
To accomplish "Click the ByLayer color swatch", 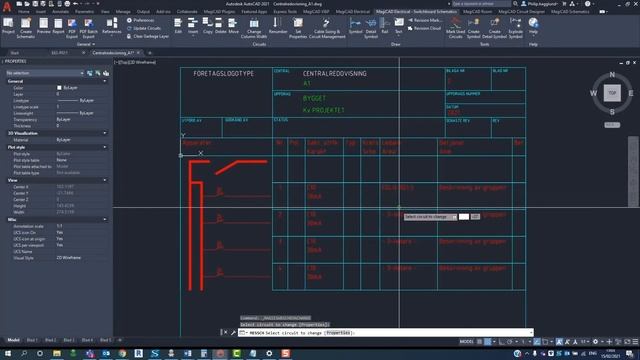I will [59, 88].
